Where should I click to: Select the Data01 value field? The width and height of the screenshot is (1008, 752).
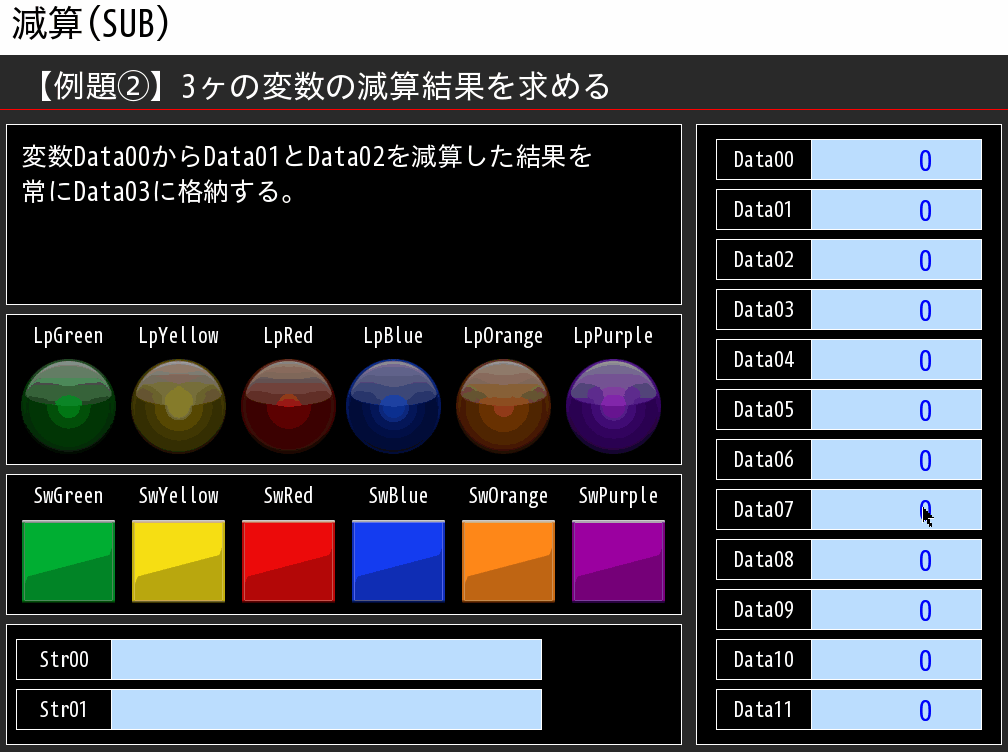[896, 210]
